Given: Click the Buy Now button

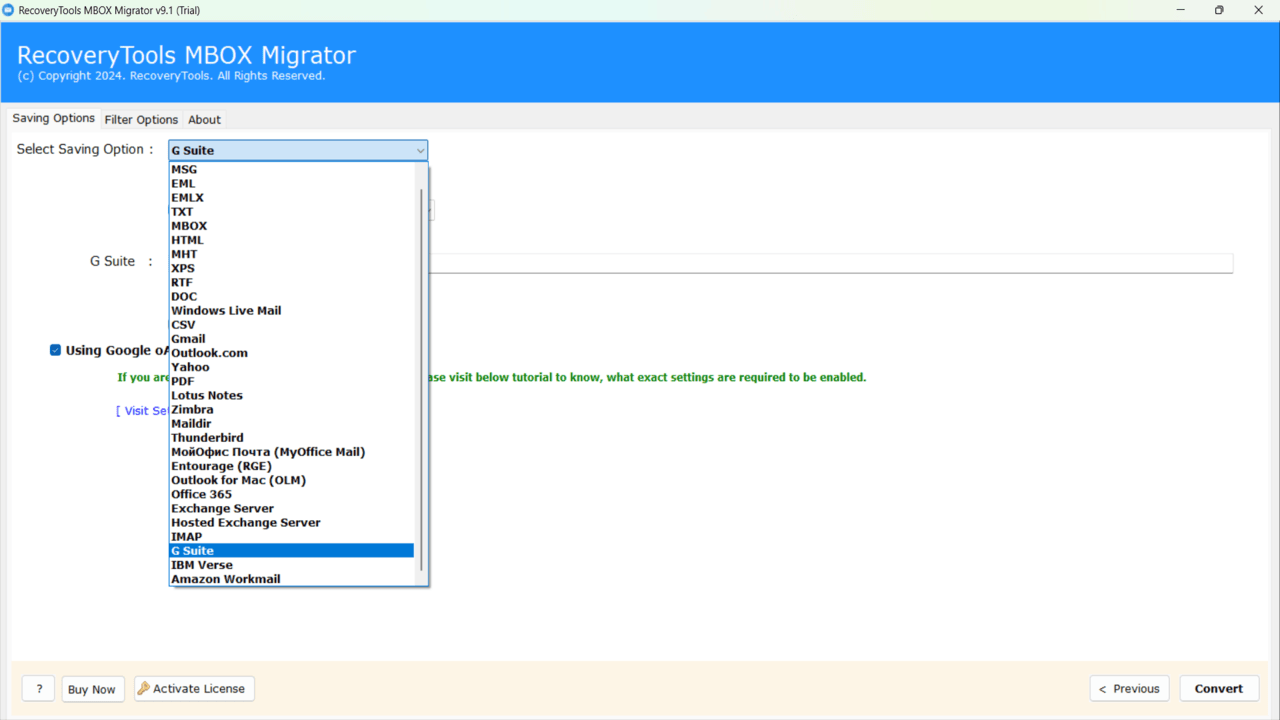Looking at the screenshot, I should [92, 689].
